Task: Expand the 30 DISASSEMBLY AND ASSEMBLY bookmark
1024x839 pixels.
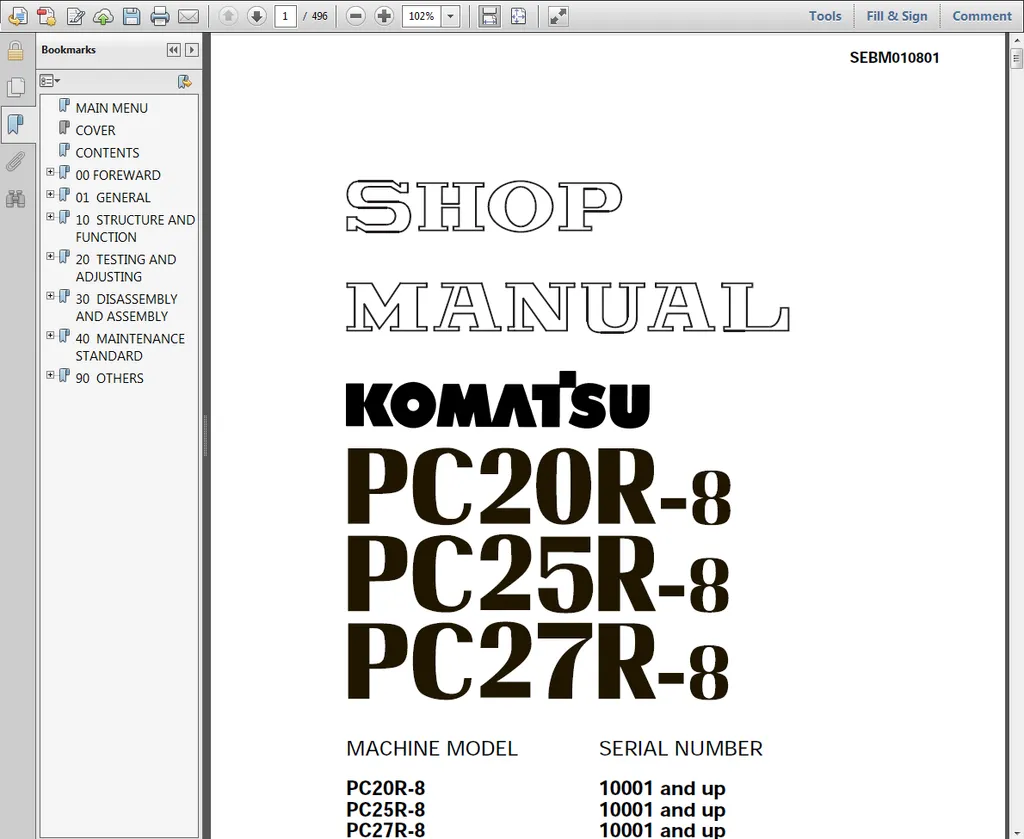Action: click(x=50, y=297)
